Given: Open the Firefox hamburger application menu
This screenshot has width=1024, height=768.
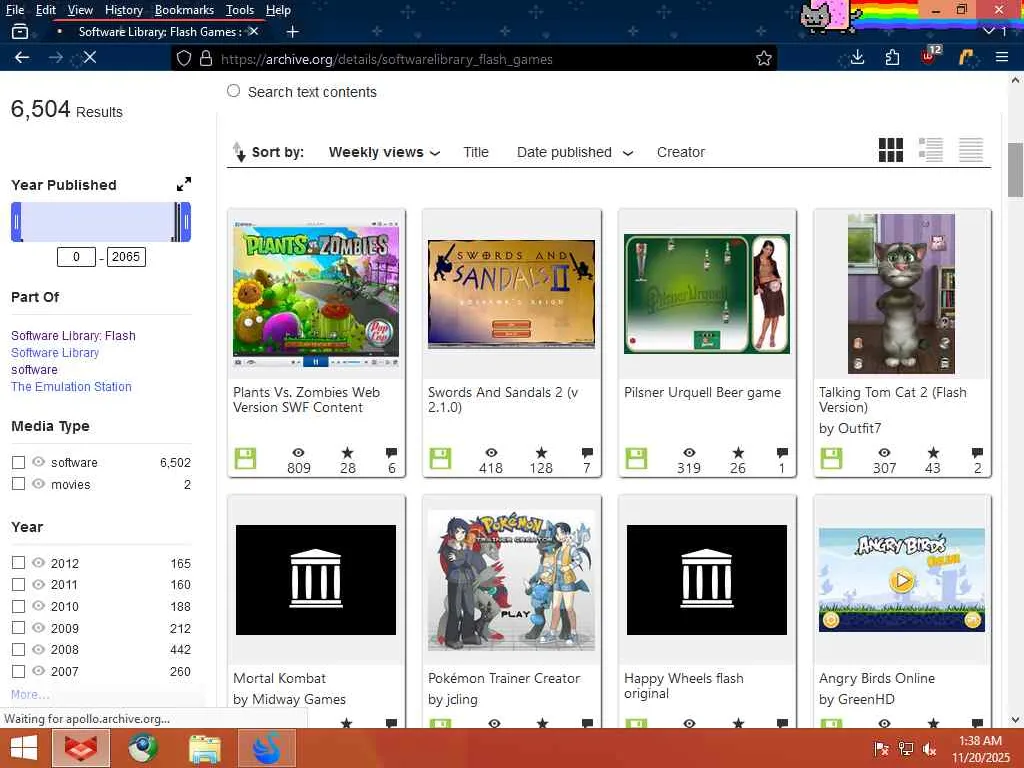Looking at the screenshot, I should click(x=1002, y=57).
